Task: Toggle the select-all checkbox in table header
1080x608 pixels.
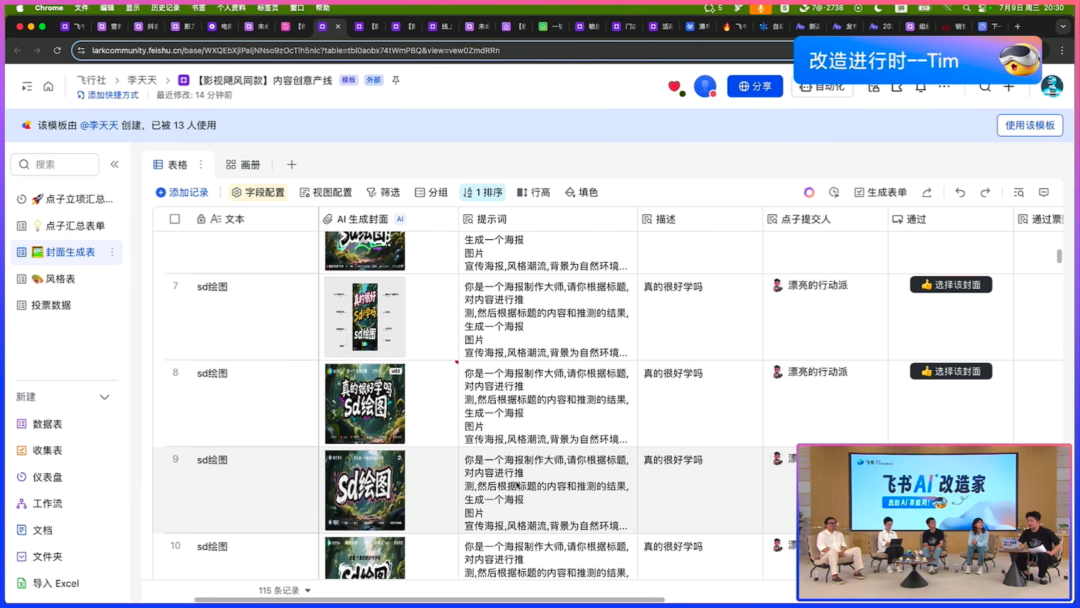Action: [175, 219]
